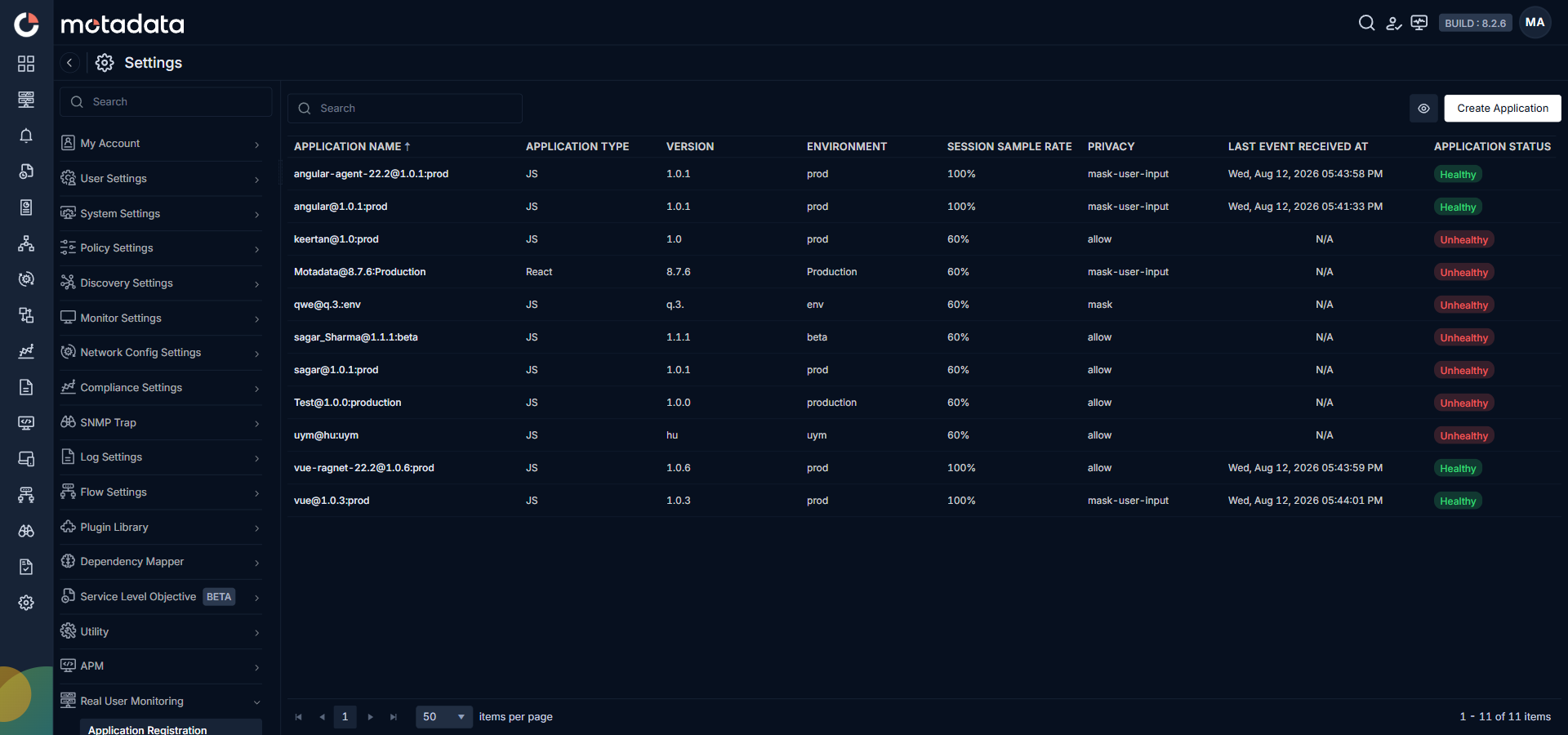Click the monitor health icon in header

tap(1419, 23)
